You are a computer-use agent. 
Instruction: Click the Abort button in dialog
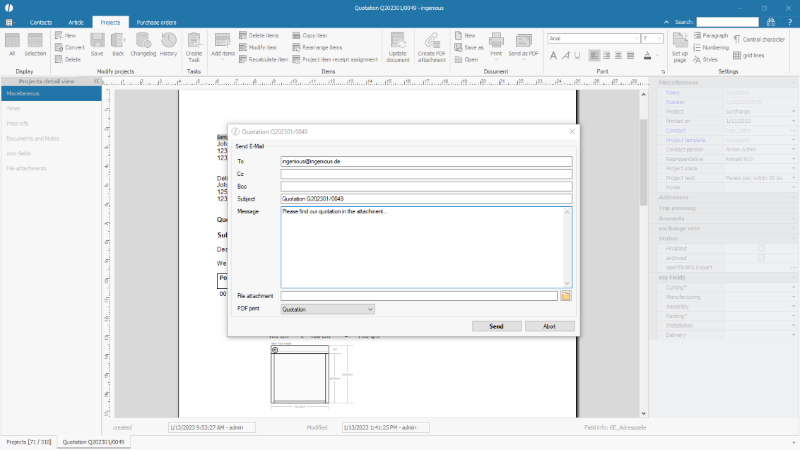pos(549,326)
